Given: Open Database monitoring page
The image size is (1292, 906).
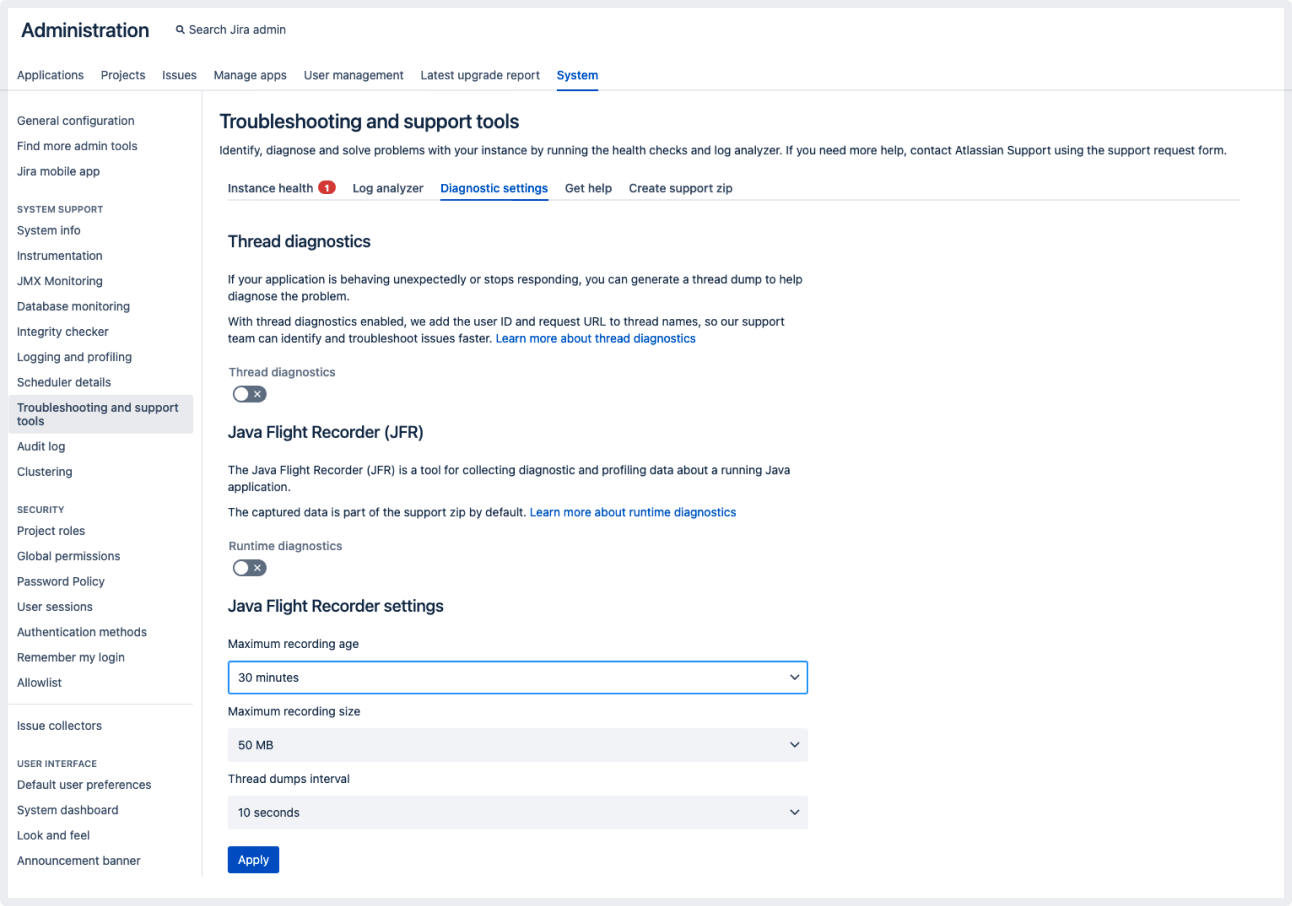Looking at the screenshot, I should [73, 306].
